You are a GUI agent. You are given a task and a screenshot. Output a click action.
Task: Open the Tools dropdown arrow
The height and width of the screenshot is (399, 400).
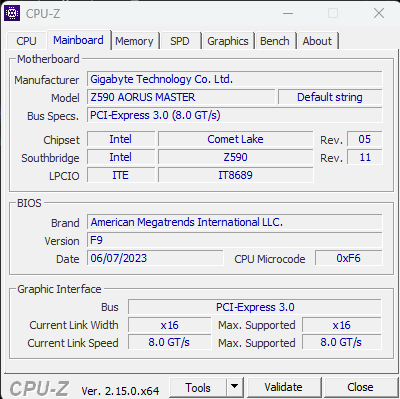tap(235, 387)
